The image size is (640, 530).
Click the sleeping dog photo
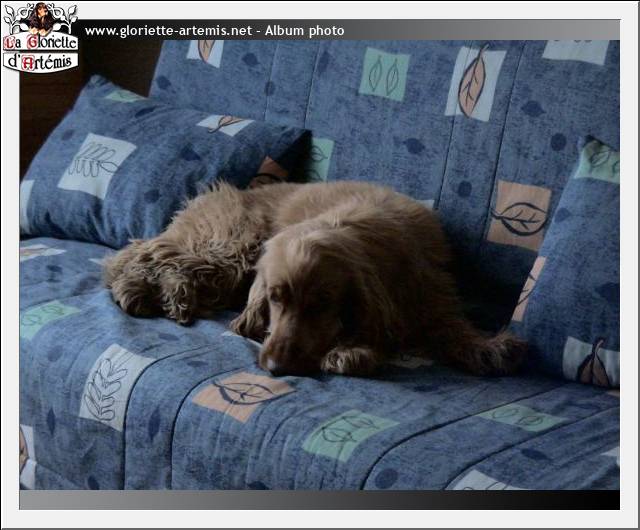[320, 265]
